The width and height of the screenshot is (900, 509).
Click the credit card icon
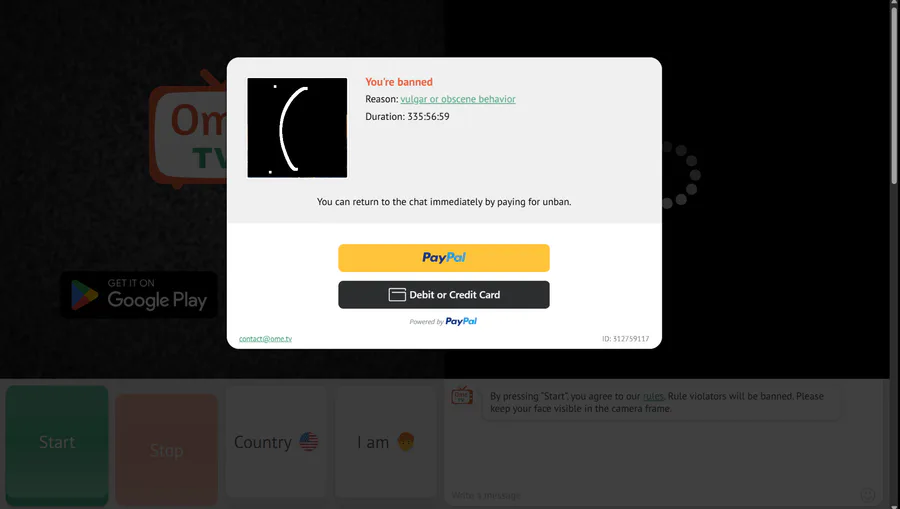click(397, 294)
